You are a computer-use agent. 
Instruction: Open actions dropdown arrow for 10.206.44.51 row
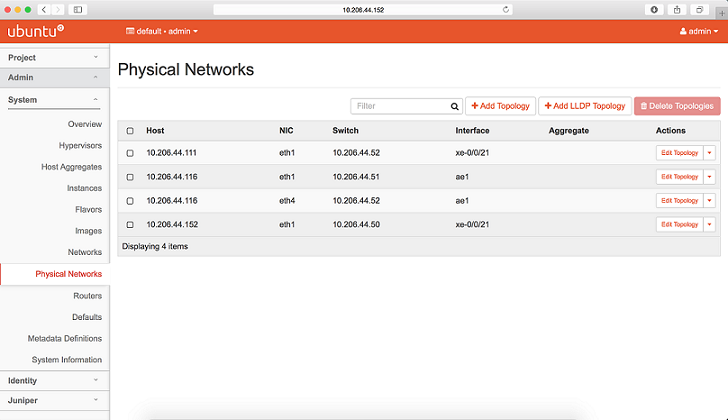click(x=709, y=176)
